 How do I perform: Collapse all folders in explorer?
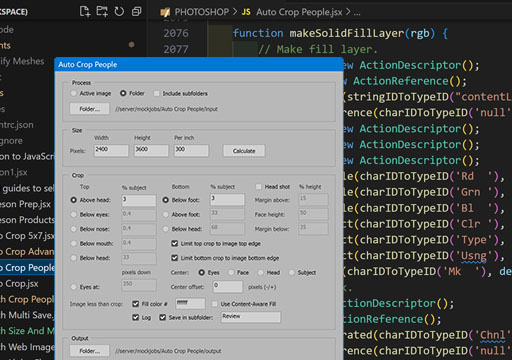coord(136,11)
